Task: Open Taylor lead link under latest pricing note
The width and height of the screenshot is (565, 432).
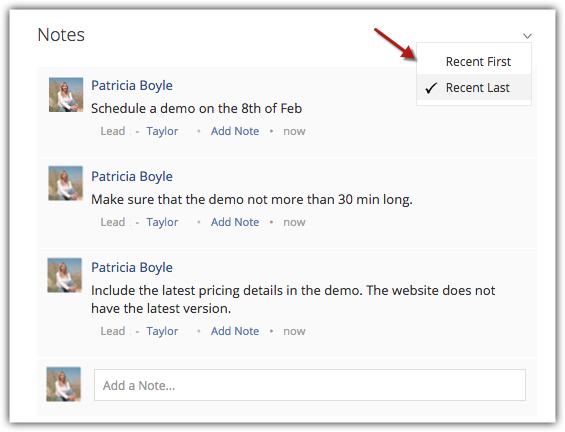Action: click(x=162, y=331)
